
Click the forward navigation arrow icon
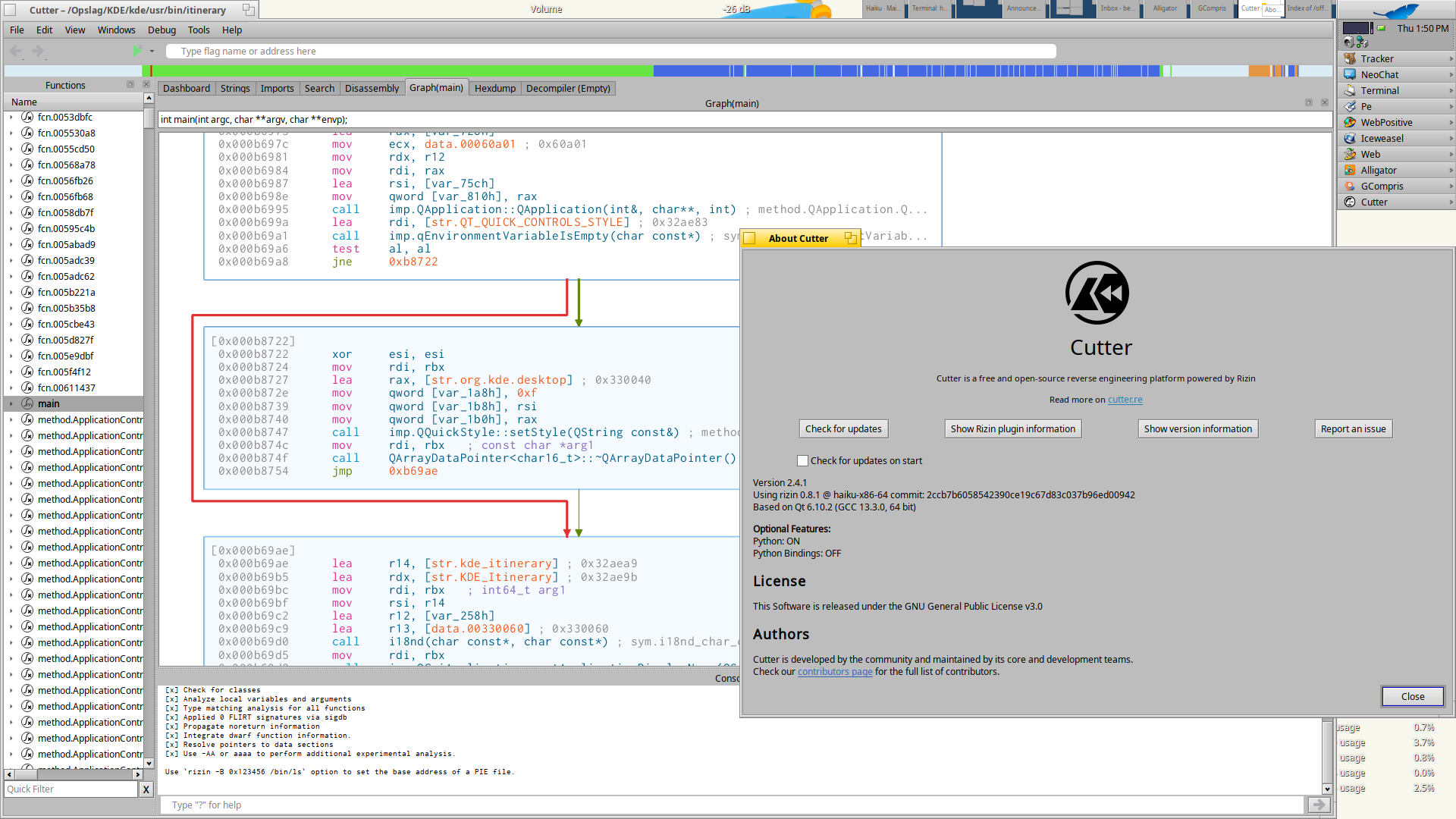click(x=38, y=52)
